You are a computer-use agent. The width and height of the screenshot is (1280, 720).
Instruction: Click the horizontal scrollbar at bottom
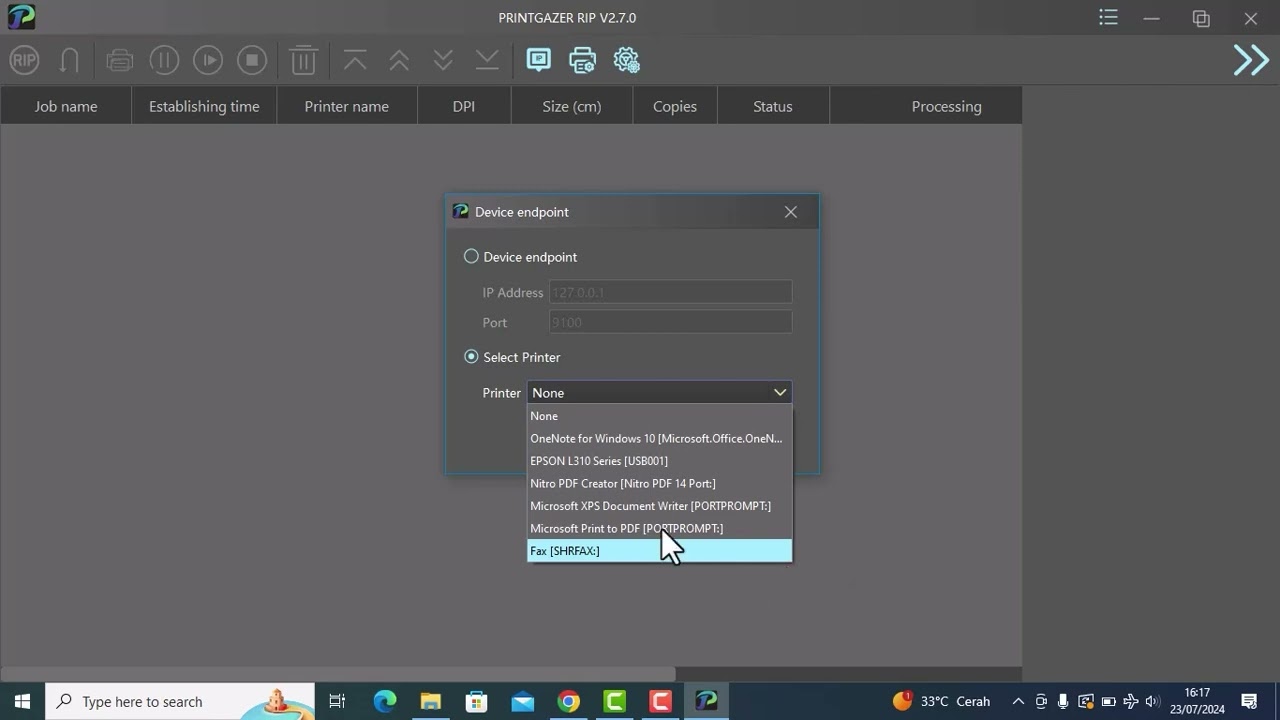coord(338,674)
